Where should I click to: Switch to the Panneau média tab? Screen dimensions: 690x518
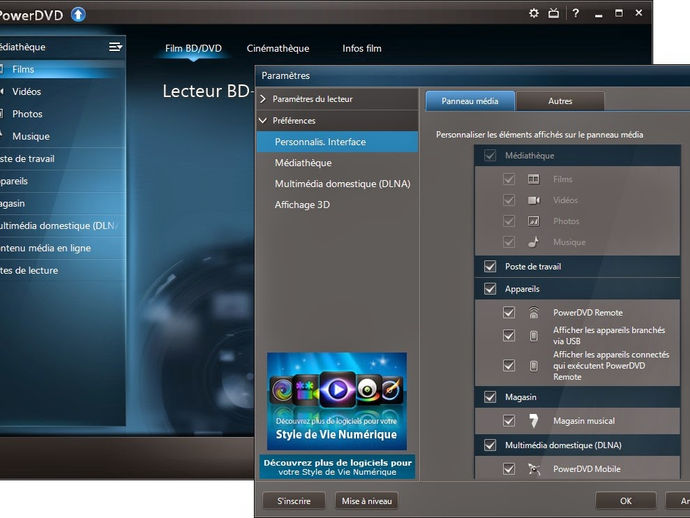coord(470,101)
